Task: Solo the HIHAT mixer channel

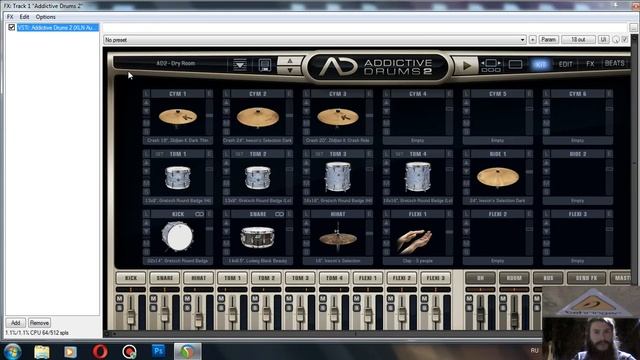Action: (187, 308)
